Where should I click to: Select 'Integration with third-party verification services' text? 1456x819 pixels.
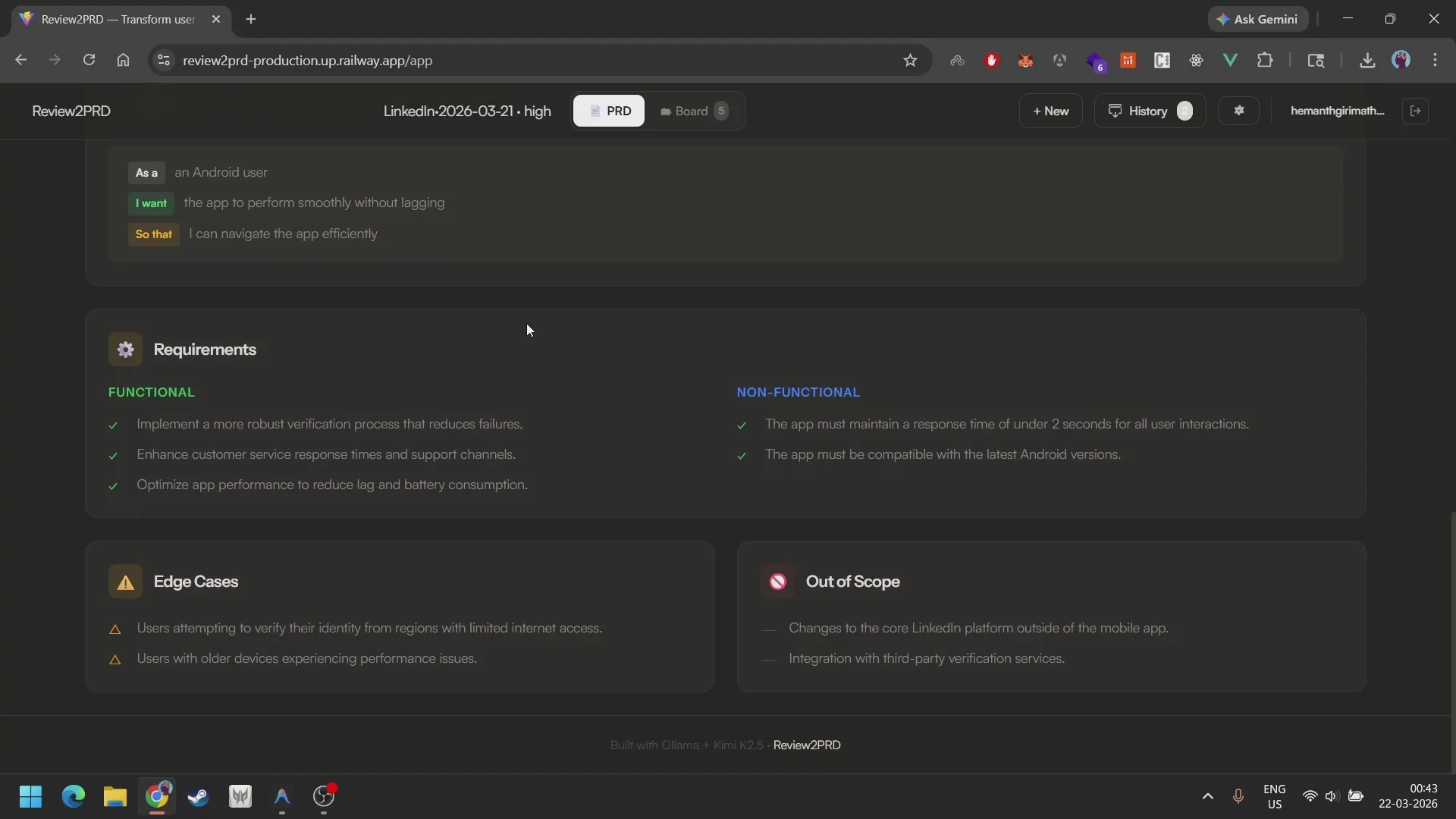click(x=926, y=659)
